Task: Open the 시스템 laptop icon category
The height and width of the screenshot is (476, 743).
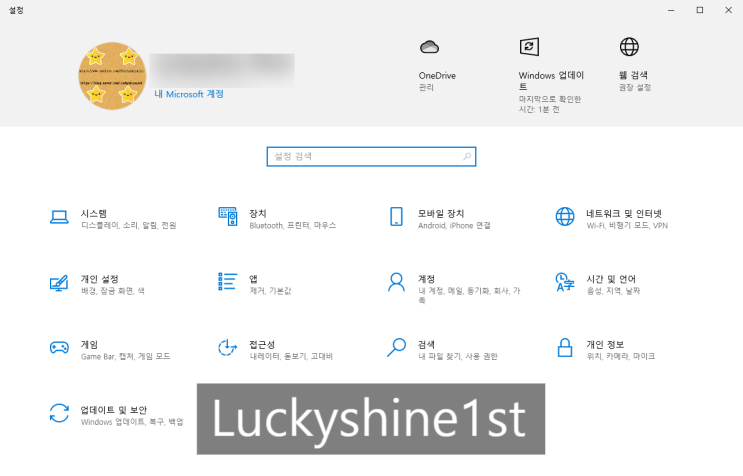Action: 59,217
